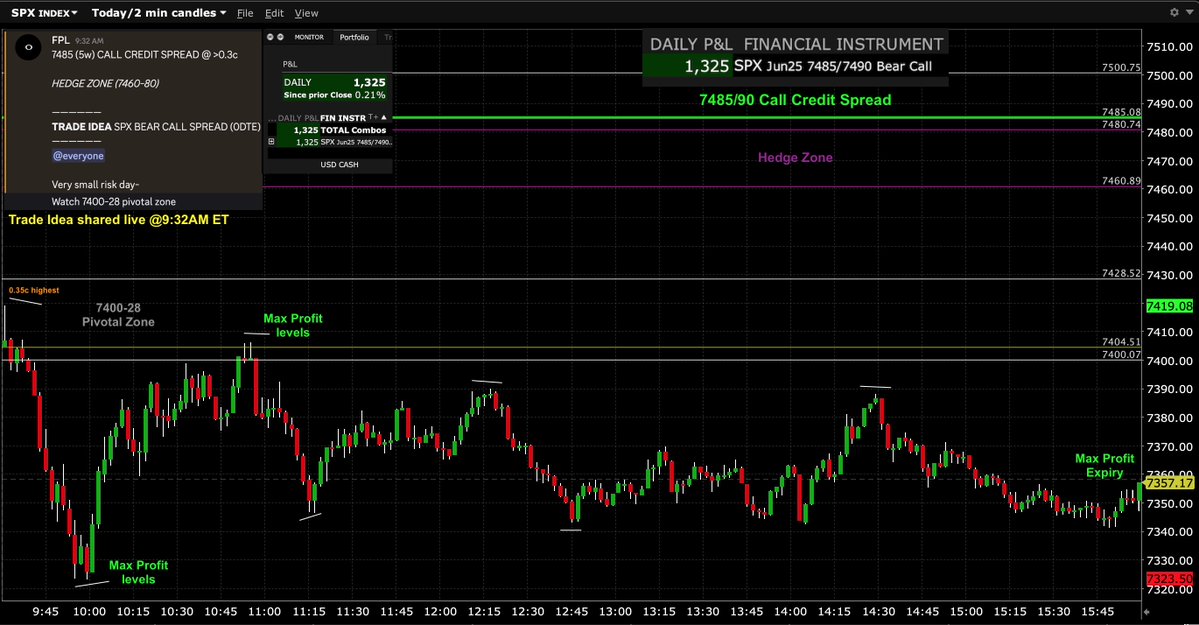1199x625 pixels.
Task: Open the File menu
Action: [x=245, y=13]
